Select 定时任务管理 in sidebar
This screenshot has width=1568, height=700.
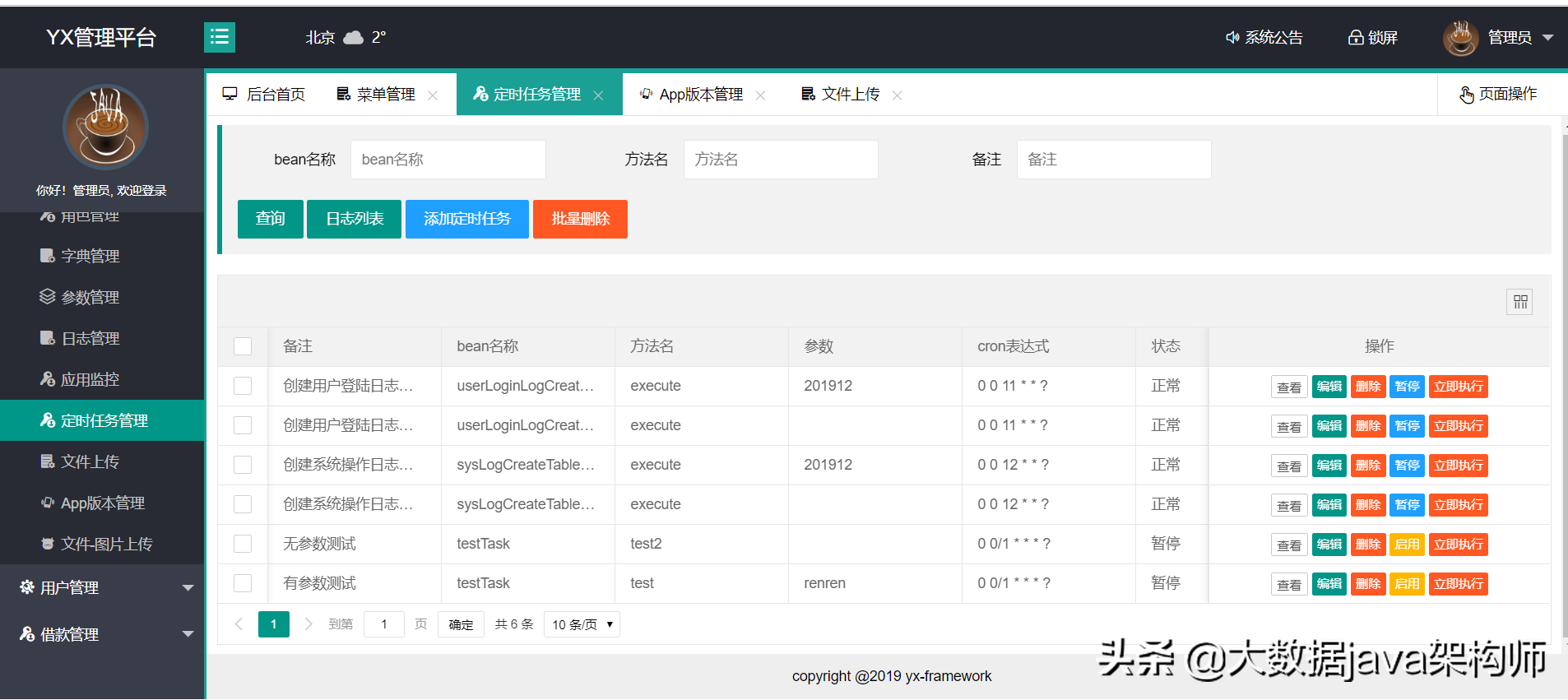pyautogui.click(x=102, y=420)
